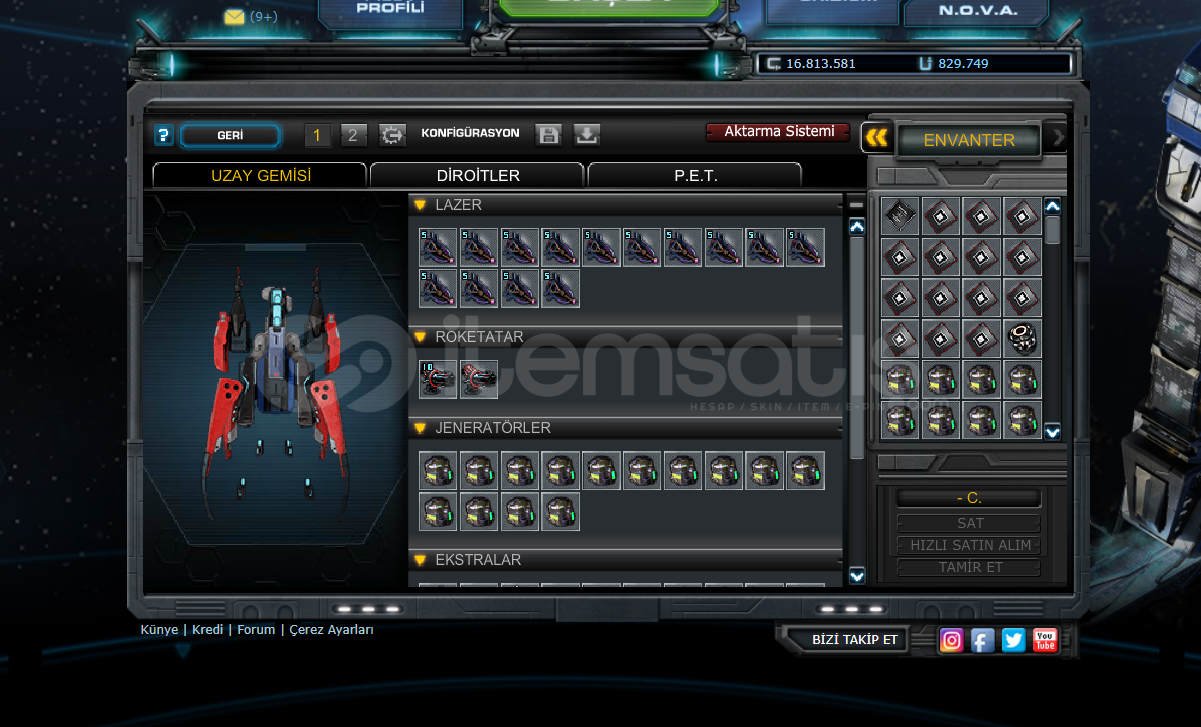Click the inventory scroll-down arrow
1201x727 pixels.
(x=1053, y=432)
